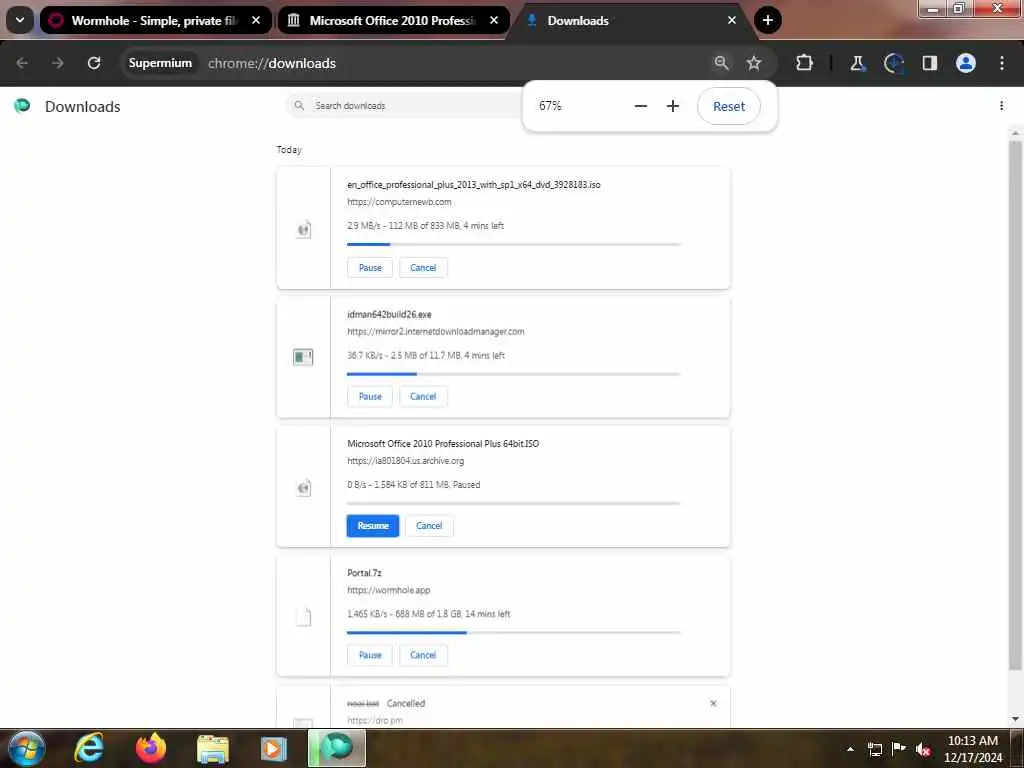Click the Supermium logo beside Downloads
Viewport: 1024px width, 768px height.
22,105
